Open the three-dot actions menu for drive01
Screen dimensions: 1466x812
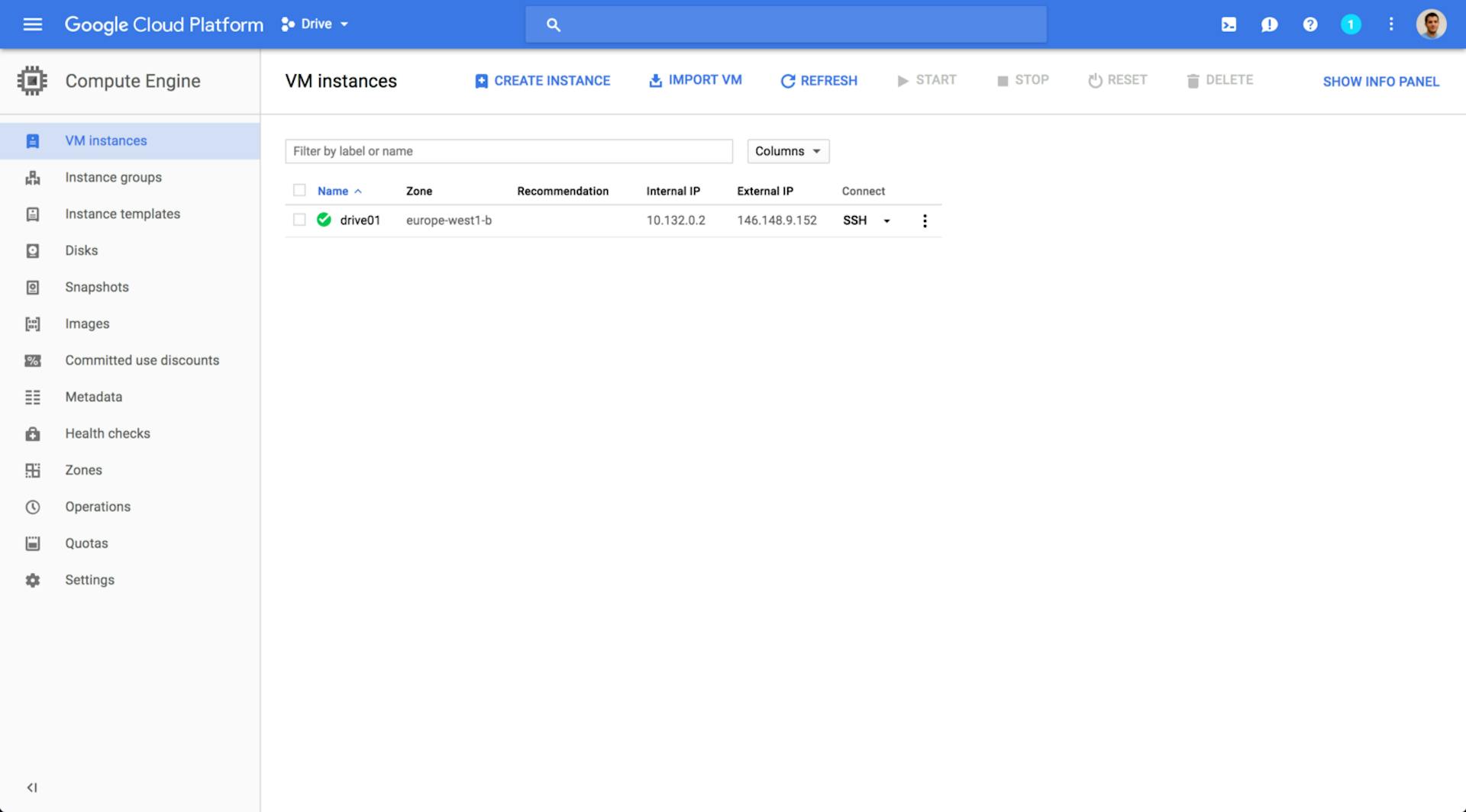925,221
